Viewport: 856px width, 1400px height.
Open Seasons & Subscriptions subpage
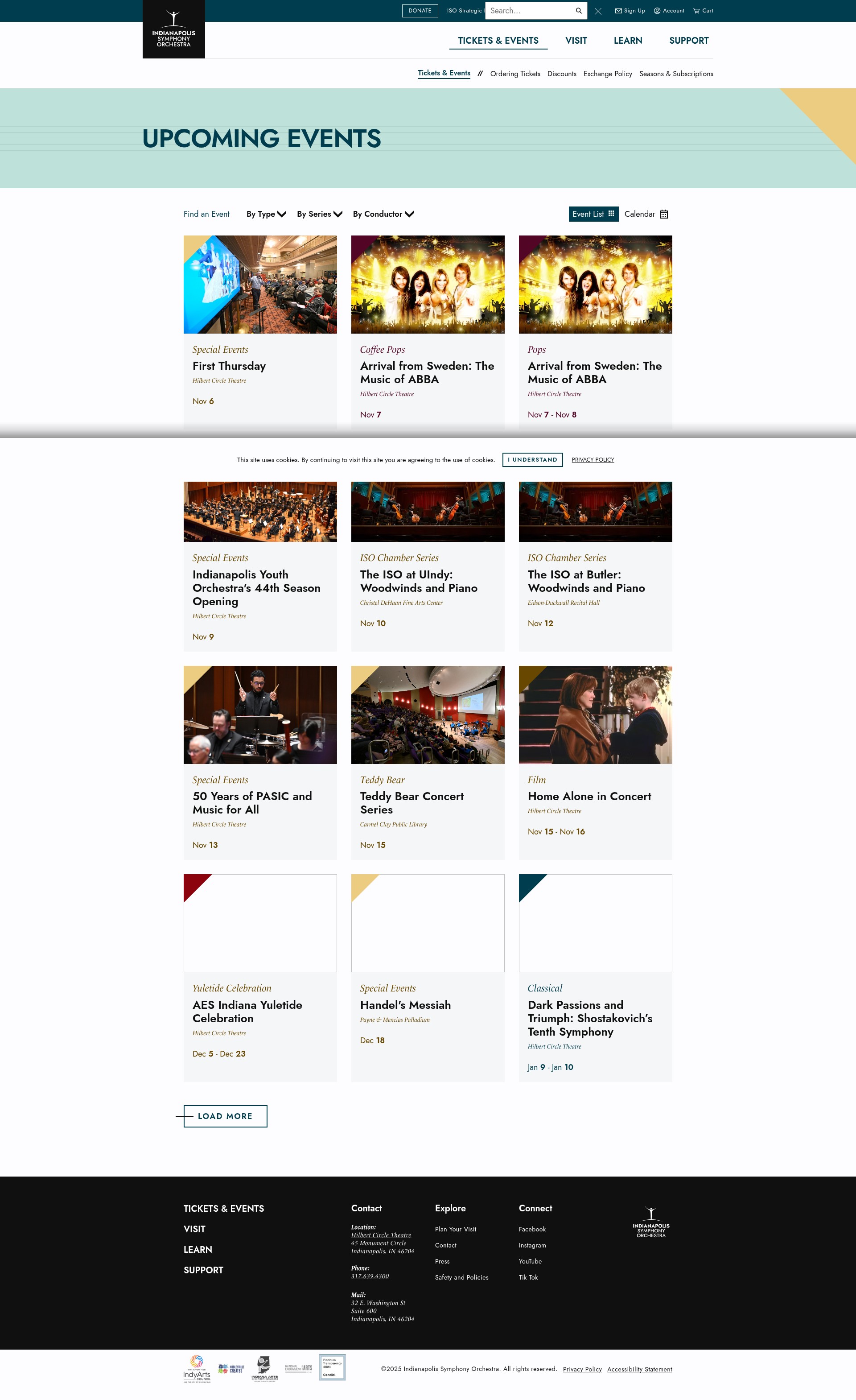click(676, 74)
